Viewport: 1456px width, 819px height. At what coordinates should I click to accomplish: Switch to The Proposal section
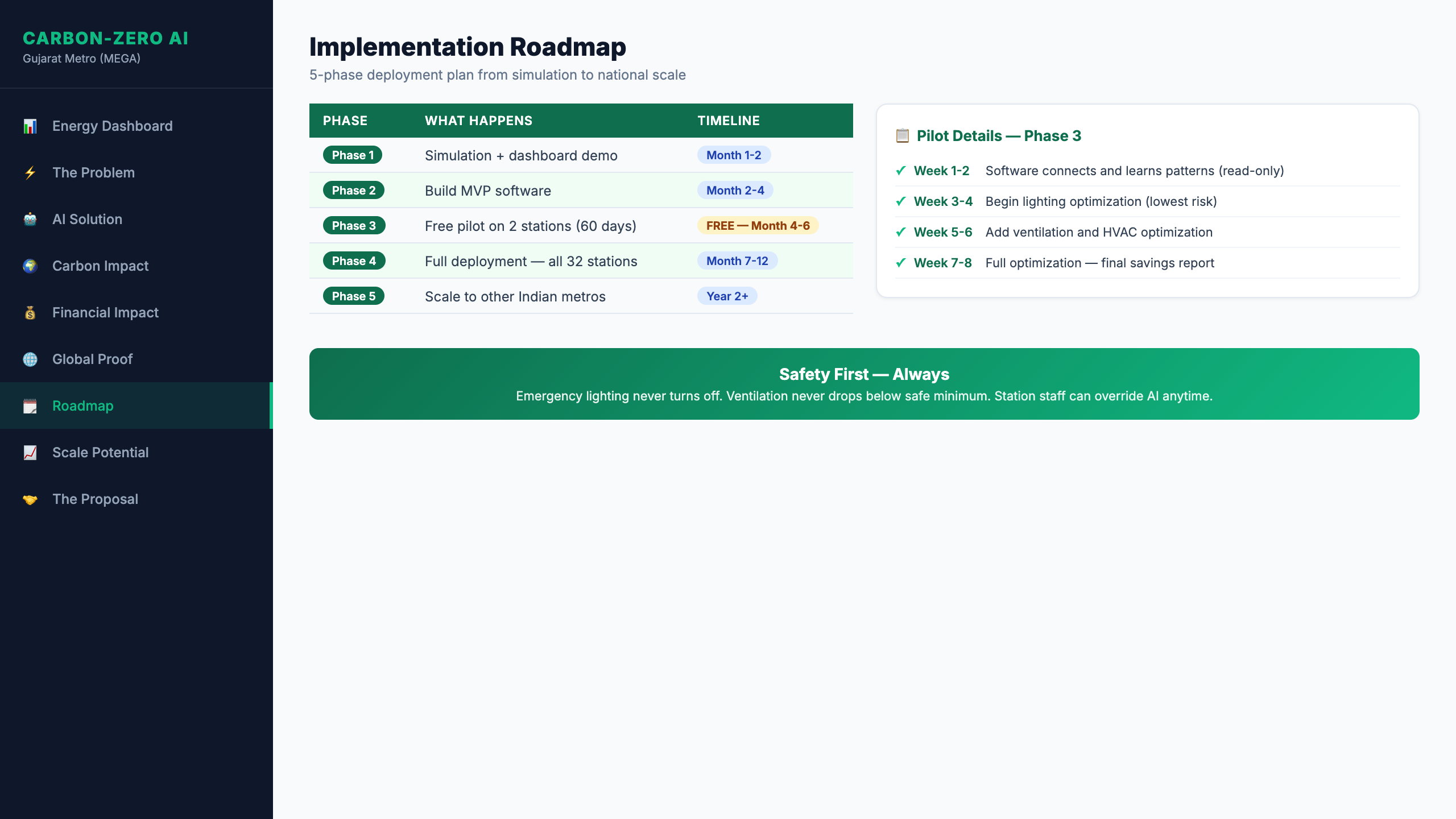point(94,499)
